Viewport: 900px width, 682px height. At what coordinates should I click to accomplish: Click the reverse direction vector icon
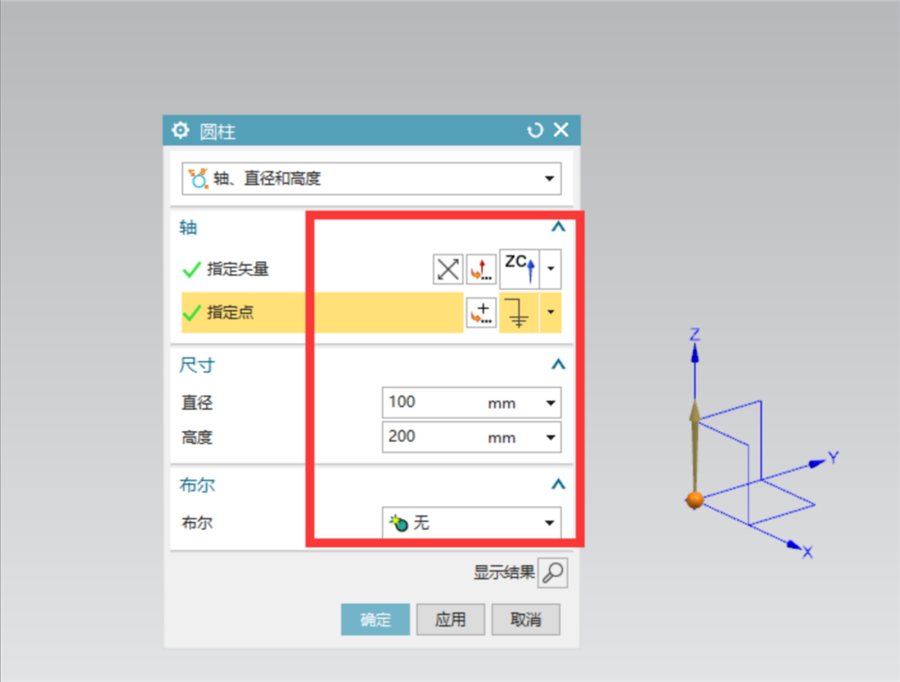448,269
